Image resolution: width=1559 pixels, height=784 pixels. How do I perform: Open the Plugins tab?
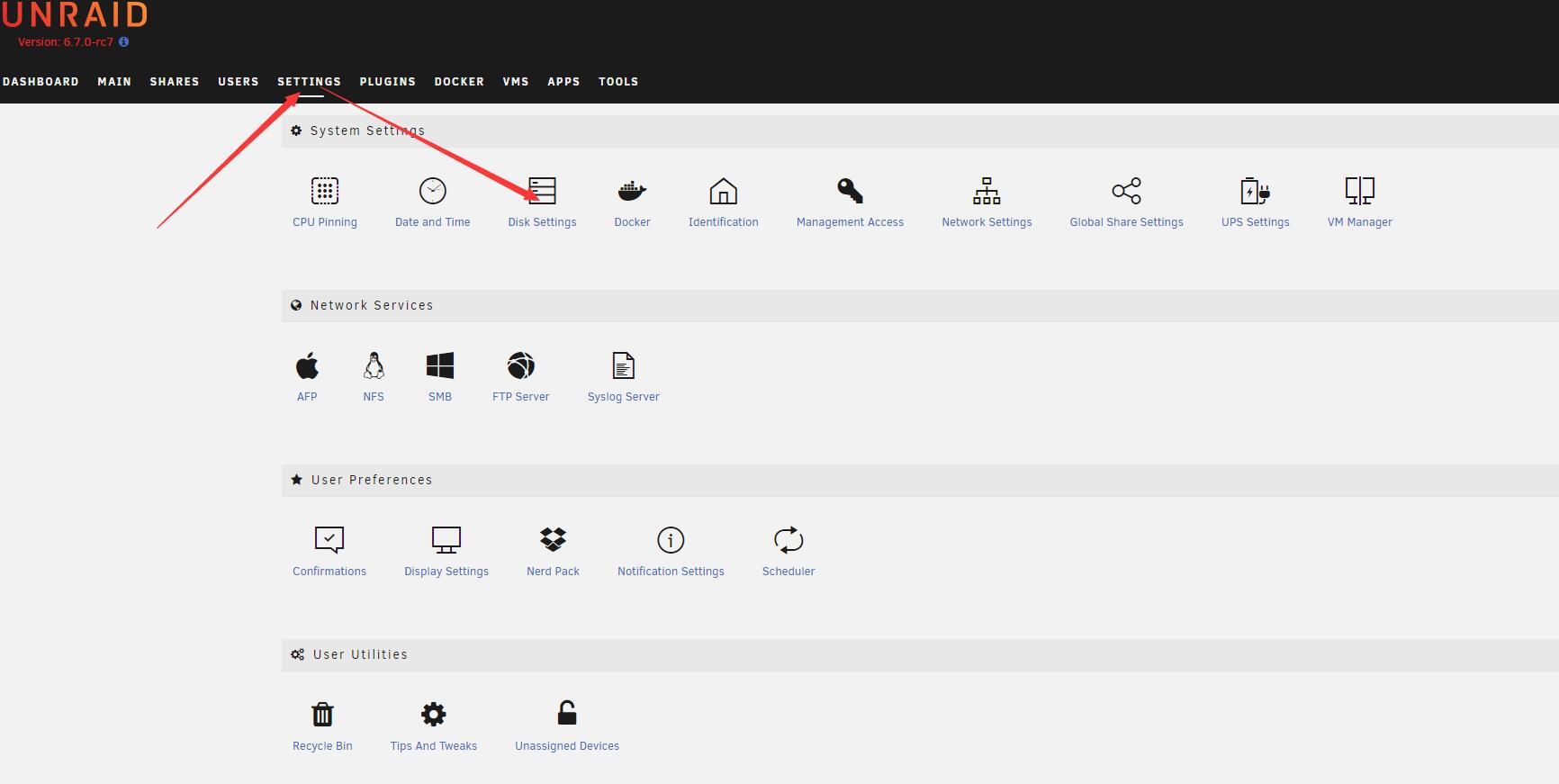click(388, 81)
